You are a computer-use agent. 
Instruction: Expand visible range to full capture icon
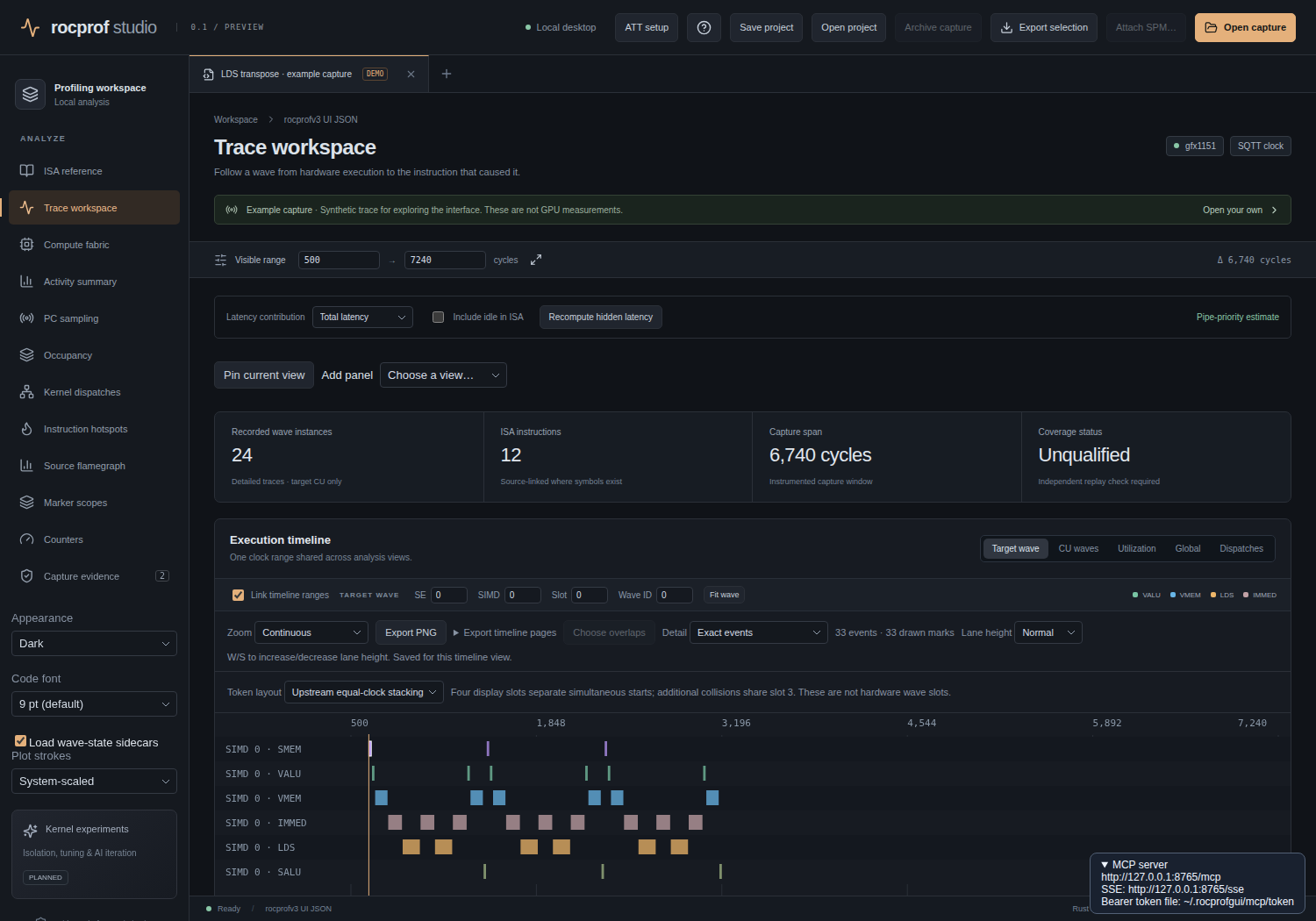tap(536, 260)
